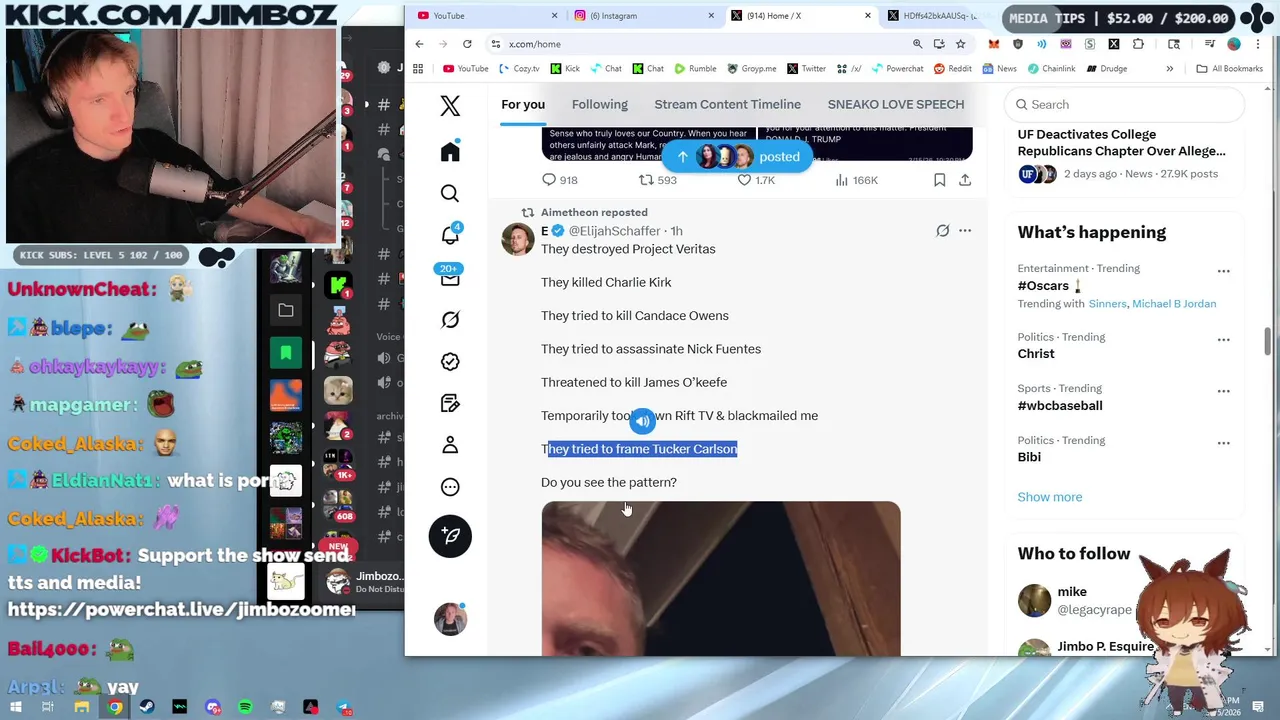1280x720 pixels.
Task: Click ElijahSchaffer profile avatar
Action: pyautogui.click(x=518, y=240)
